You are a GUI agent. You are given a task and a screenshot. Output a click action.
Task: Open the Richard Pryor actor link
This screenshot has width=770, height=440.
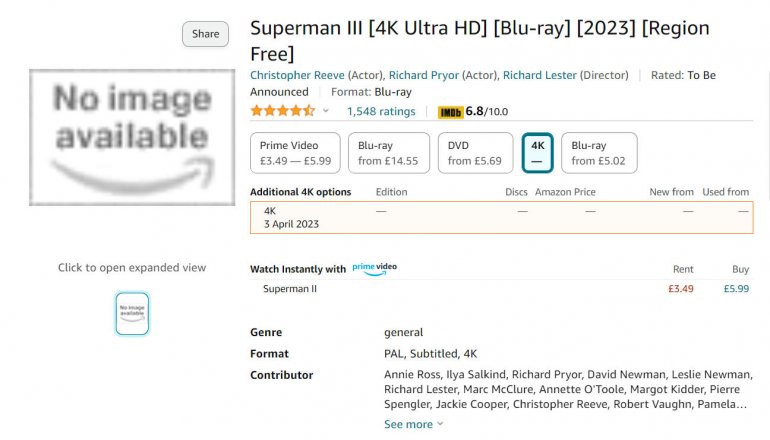425,75
